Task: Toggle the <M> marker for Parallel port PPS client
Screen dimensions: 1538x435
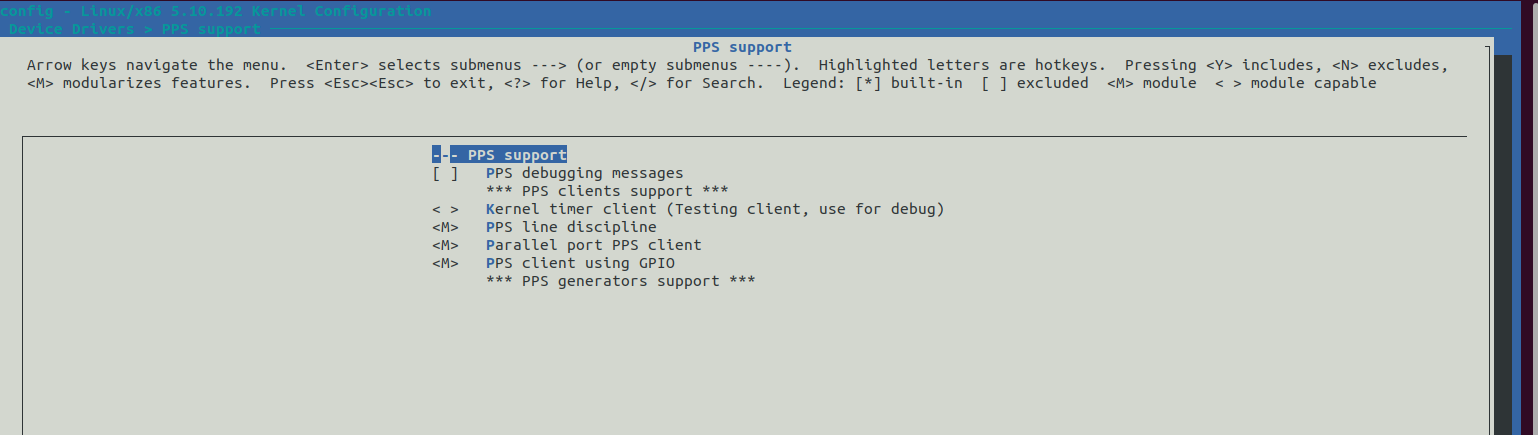Action: (445, 245)
